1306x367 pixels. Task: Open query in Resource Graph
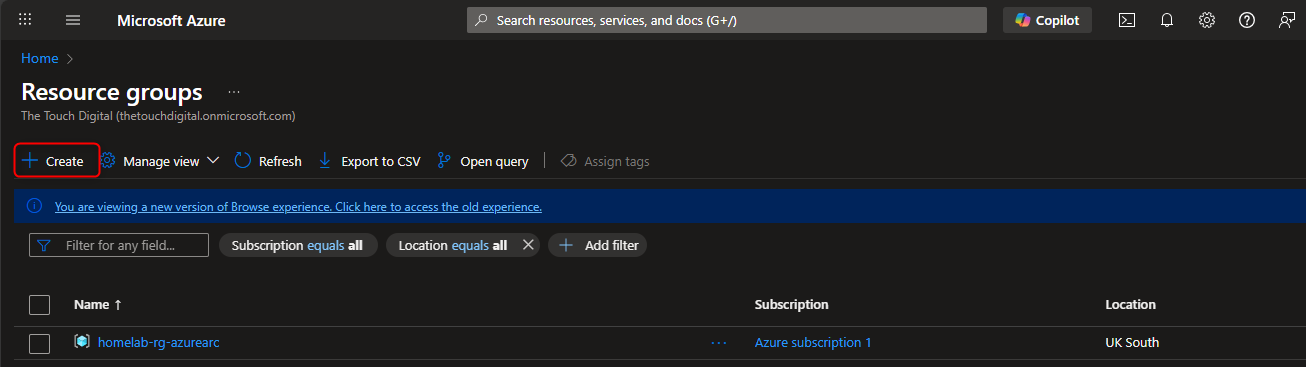483,161
